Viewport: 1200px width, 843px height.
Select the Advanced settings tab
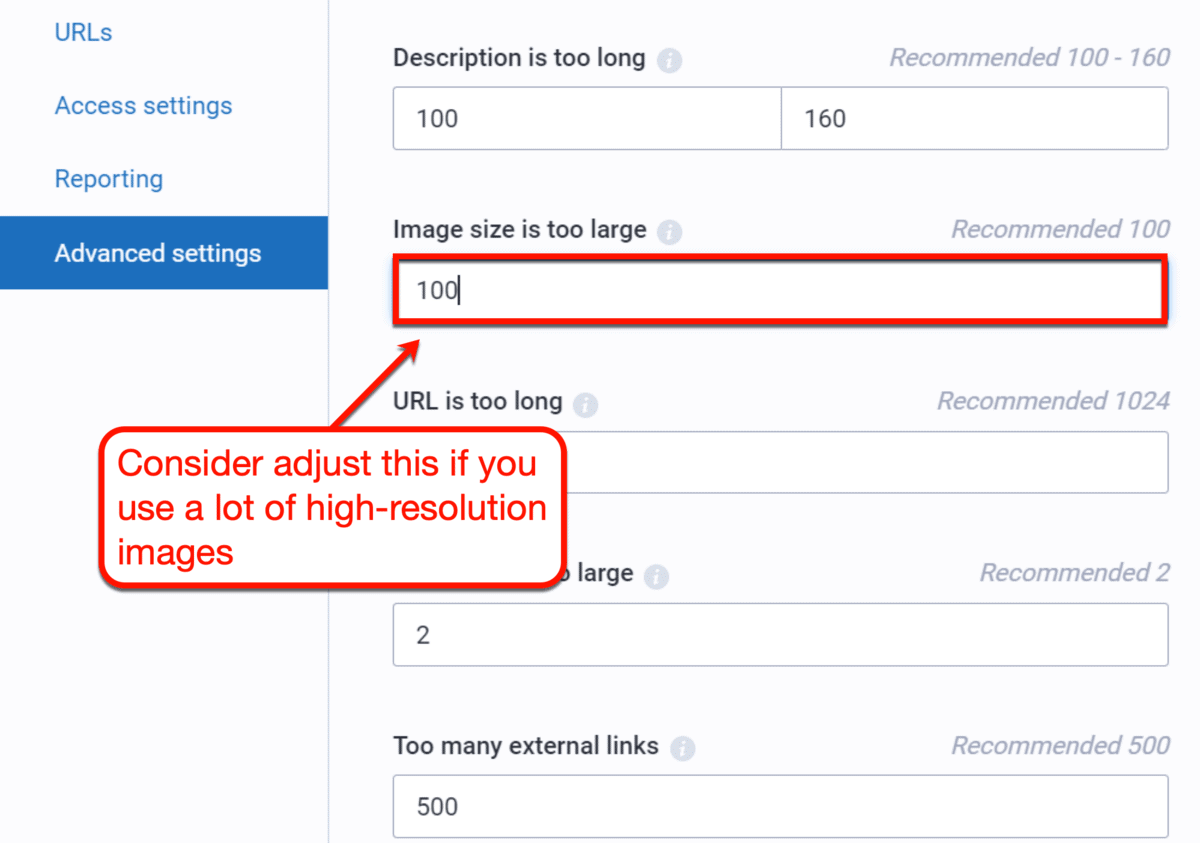pos(157,253)
